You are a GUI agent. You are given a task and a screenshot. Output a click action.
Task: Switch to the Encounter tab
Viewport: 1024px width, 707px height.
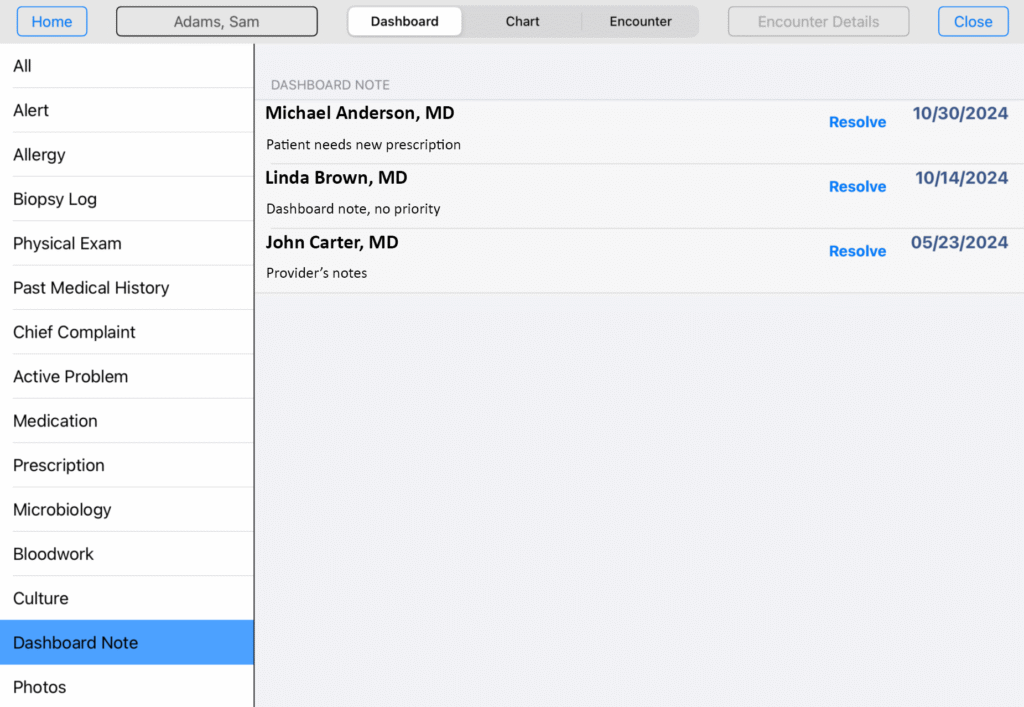tap(640, 21)
